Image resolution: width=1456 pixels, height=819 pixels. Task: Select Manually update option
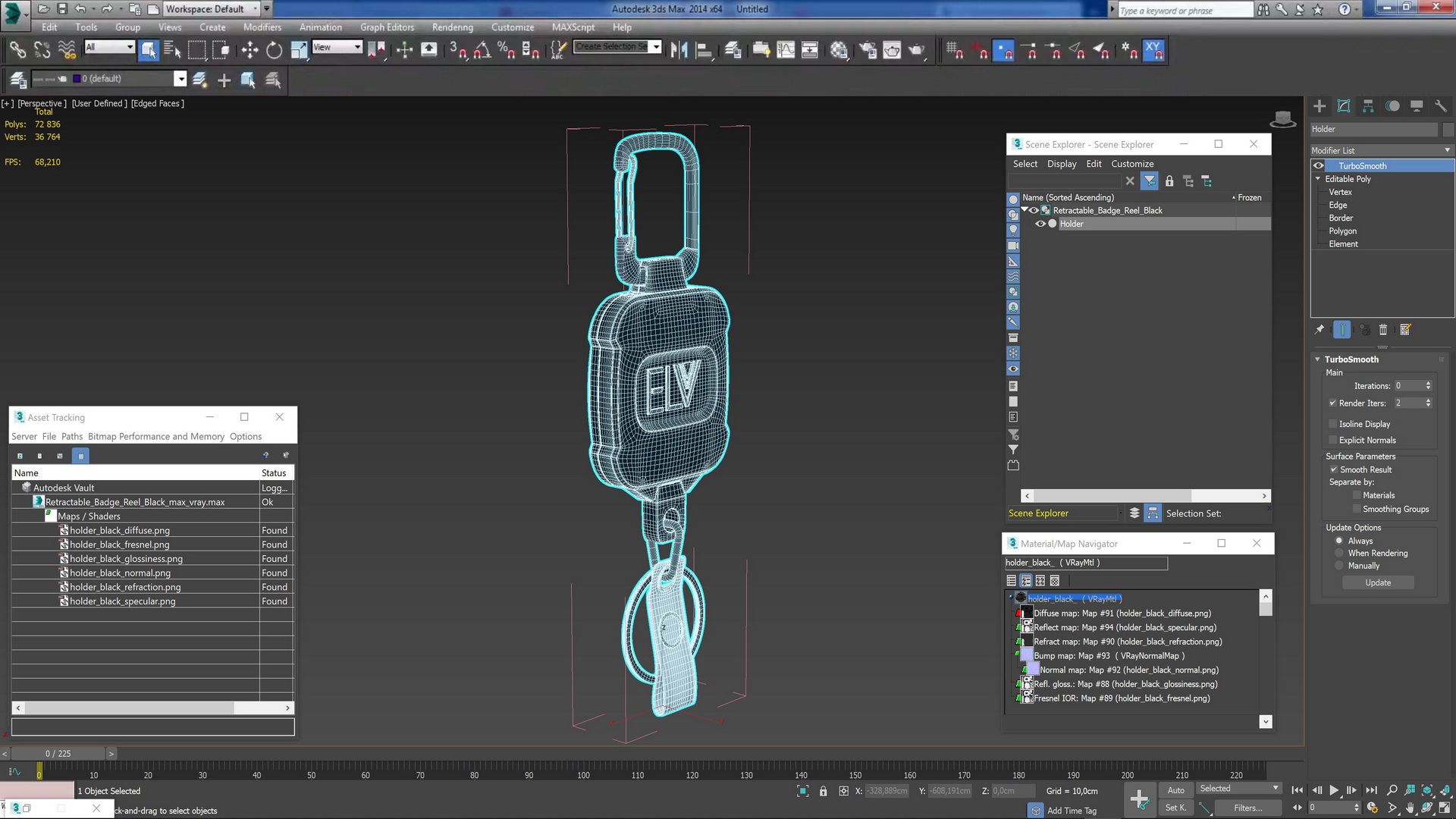pos(1339,566)
